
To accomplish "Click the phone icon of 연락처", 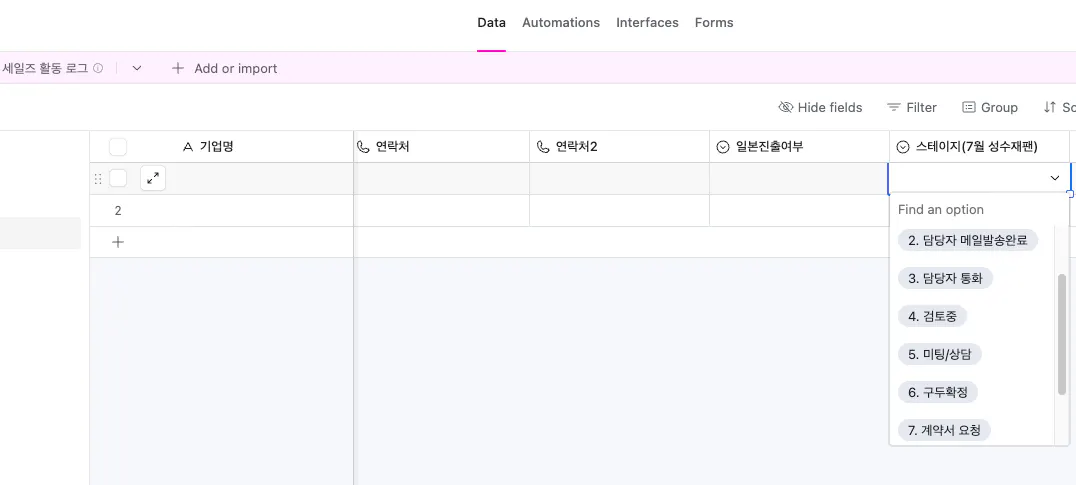I will pyautogui.click(x=364, y=147).
